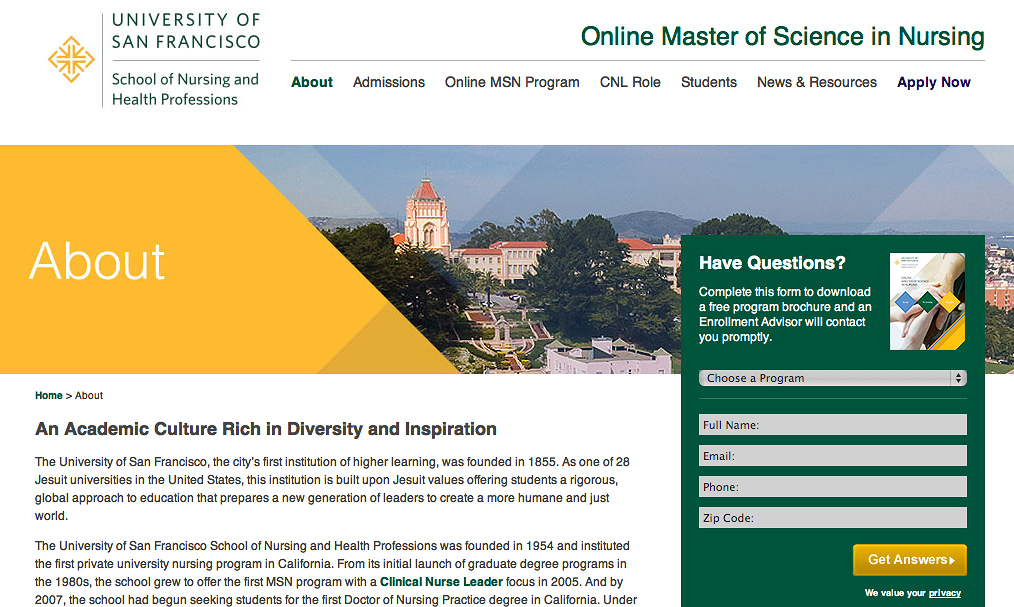Click the Zip Code field
Image resolution: width=1014 pixels, height=607 pixels.
[x=833, y=518]
